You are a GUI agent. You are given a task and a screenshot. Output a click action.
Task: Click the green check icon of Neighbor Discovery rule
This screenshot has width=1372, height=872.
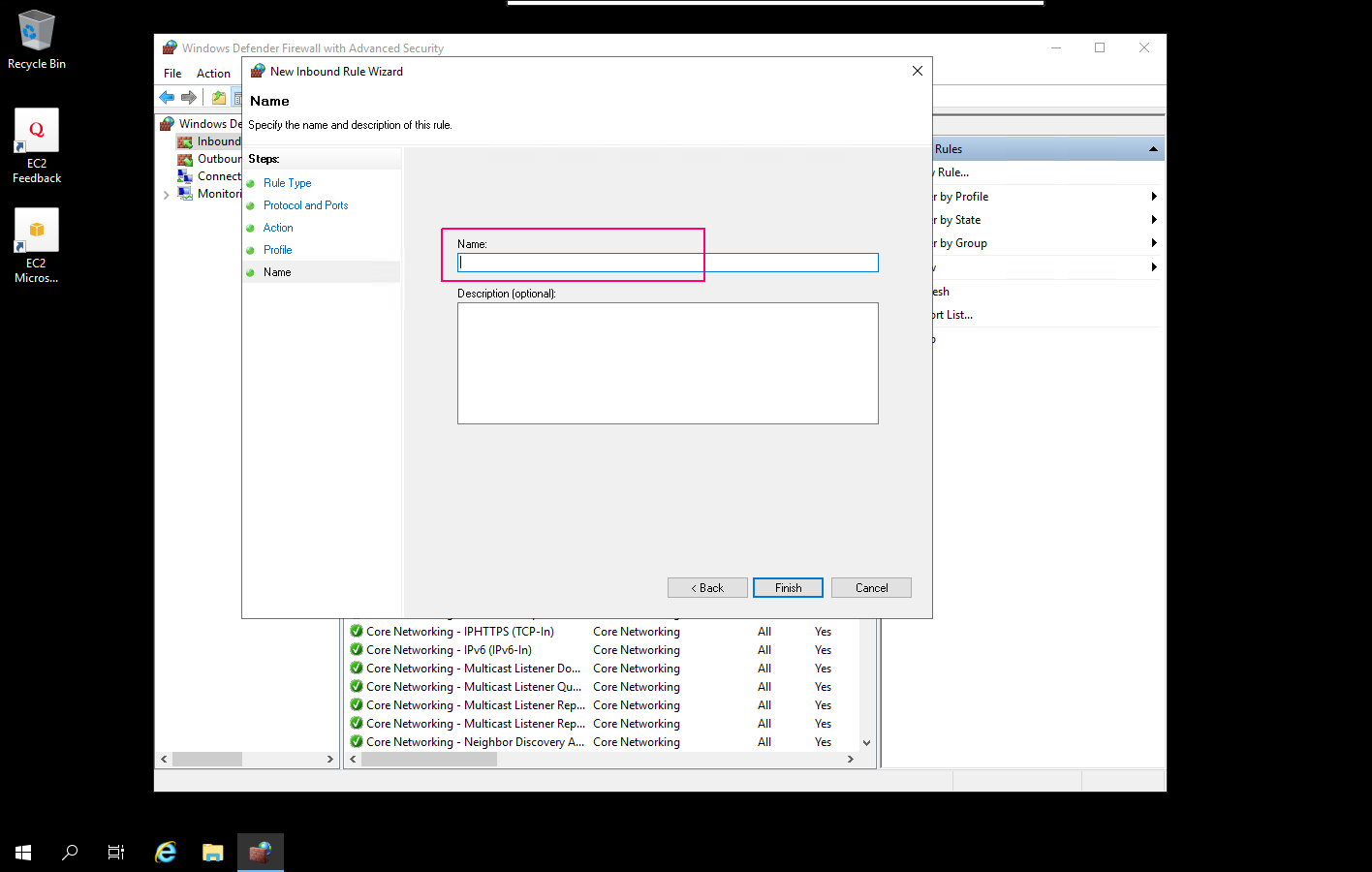(x=357, y=742)
